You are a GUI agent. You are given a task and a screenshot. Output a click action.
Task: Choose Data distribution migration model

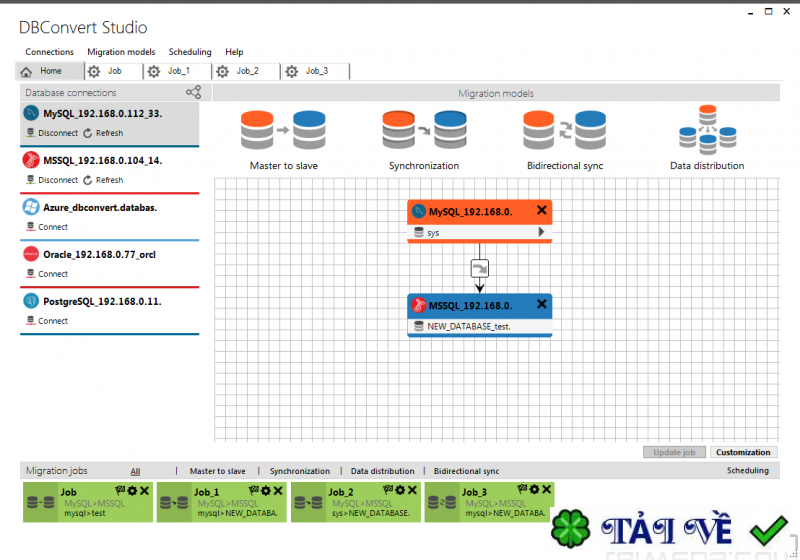707,138
